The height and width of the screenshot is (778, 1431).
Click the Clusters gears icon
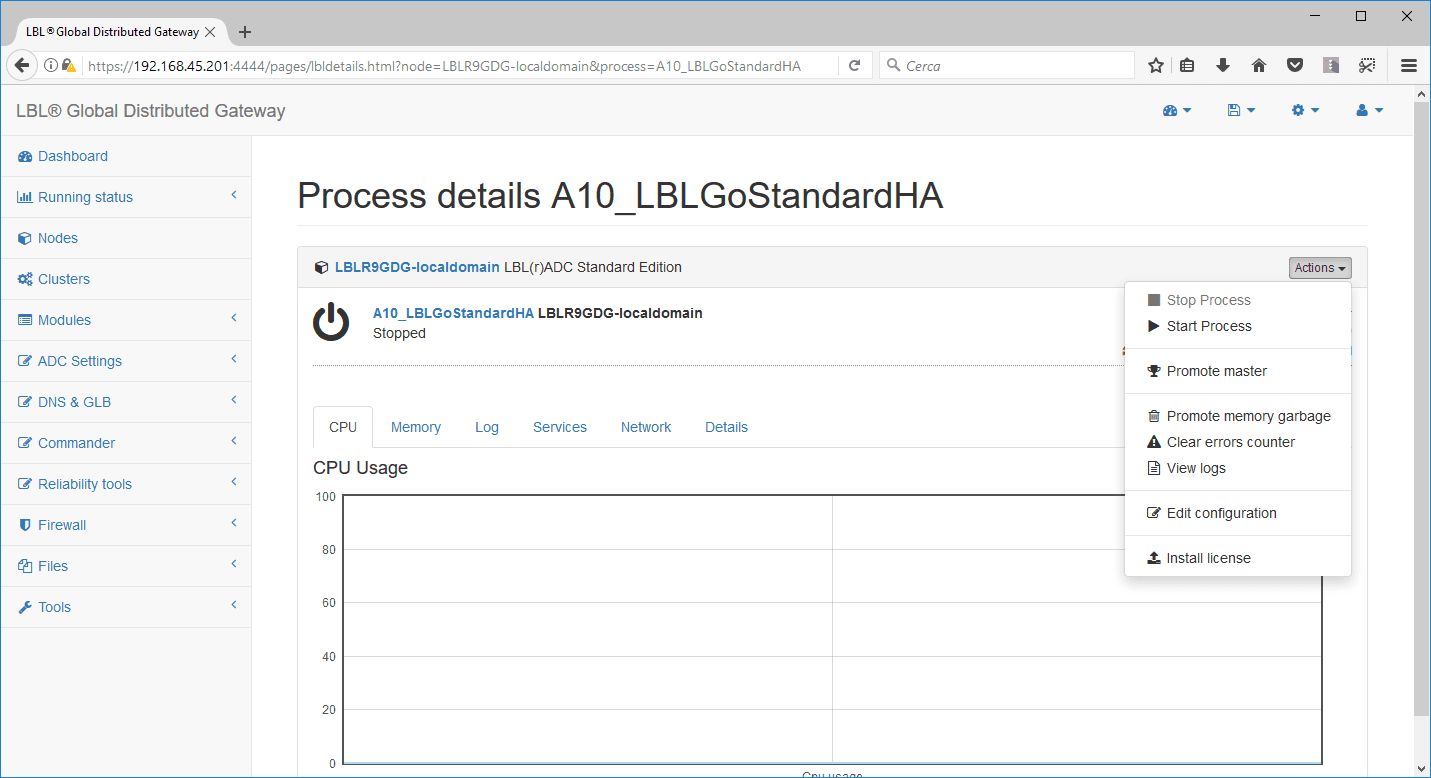pyautogui.click(x=25, y=280)
